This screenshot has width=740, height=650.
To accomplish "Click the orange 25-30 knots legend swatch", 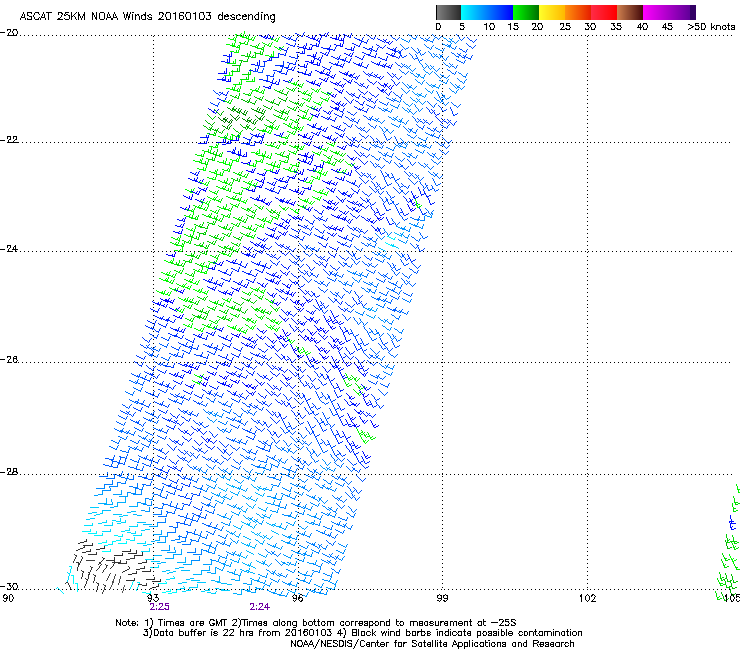I will (578, 12).
